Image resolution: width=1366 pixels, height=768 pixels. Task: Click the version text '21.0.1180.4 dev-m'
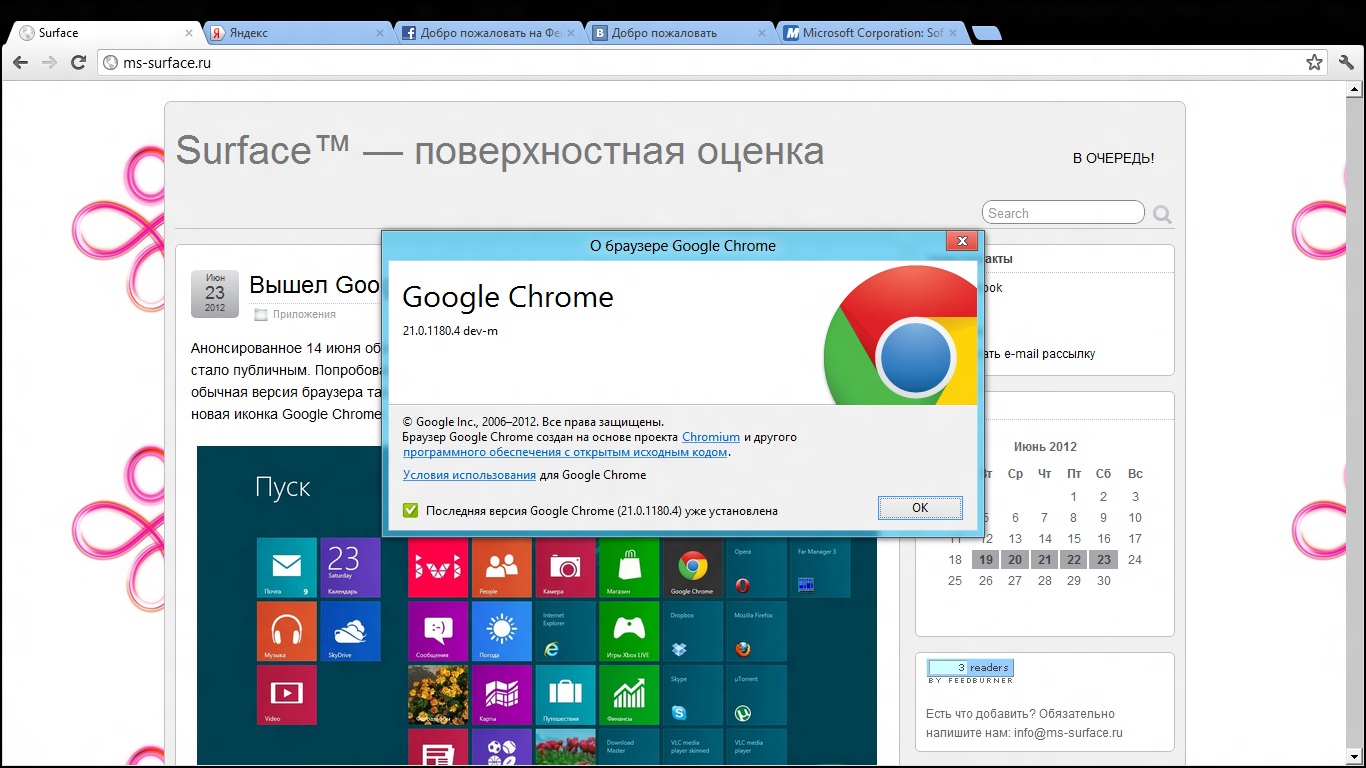tap(450, 331)
